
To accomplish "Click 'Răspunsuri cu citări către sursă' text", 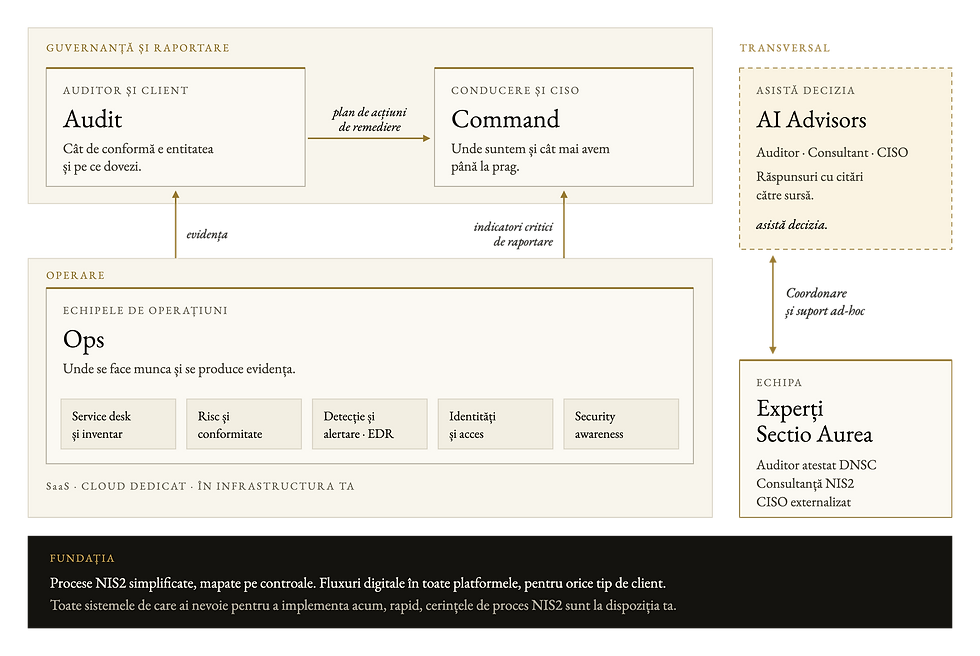I will pyautogui.click(x=809, y=186).
